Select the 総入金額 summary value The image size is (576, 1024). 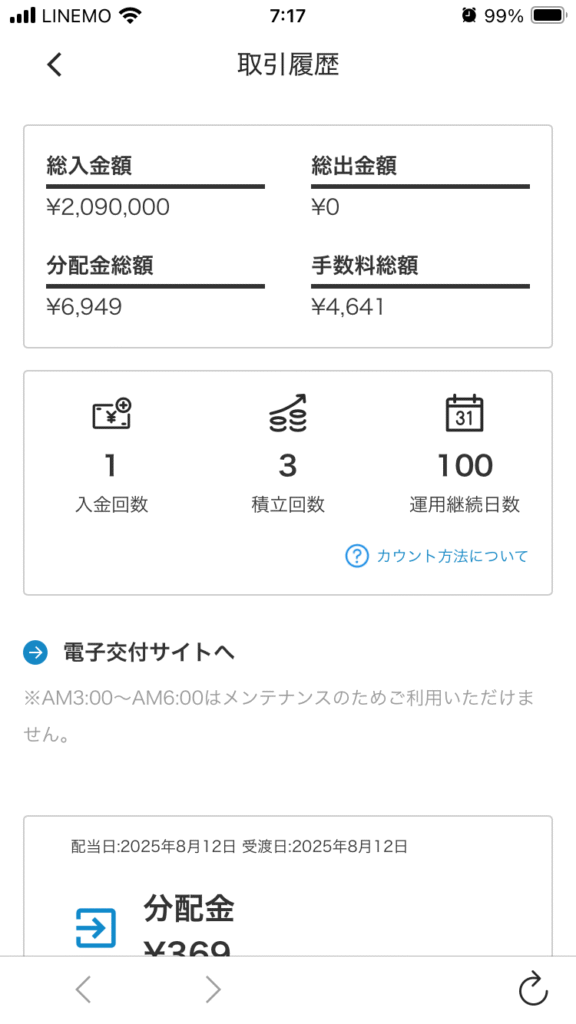[108, 208]
